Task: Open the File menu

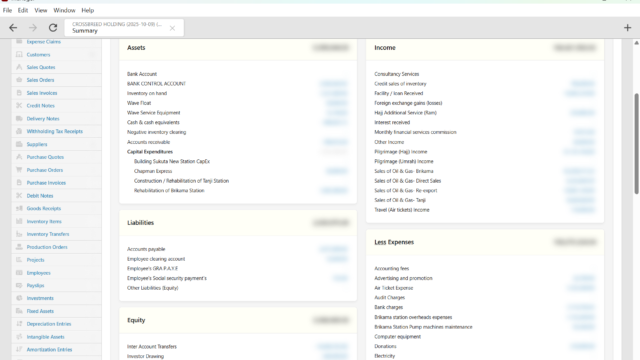Action: click(7, 10)
